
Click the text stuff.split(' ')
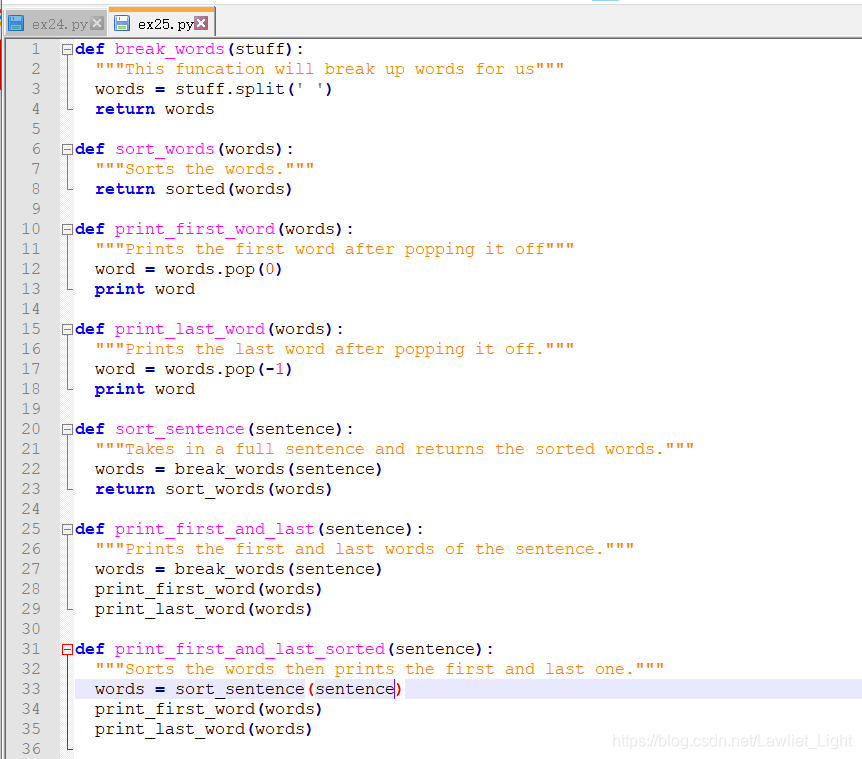coord(253,89)
